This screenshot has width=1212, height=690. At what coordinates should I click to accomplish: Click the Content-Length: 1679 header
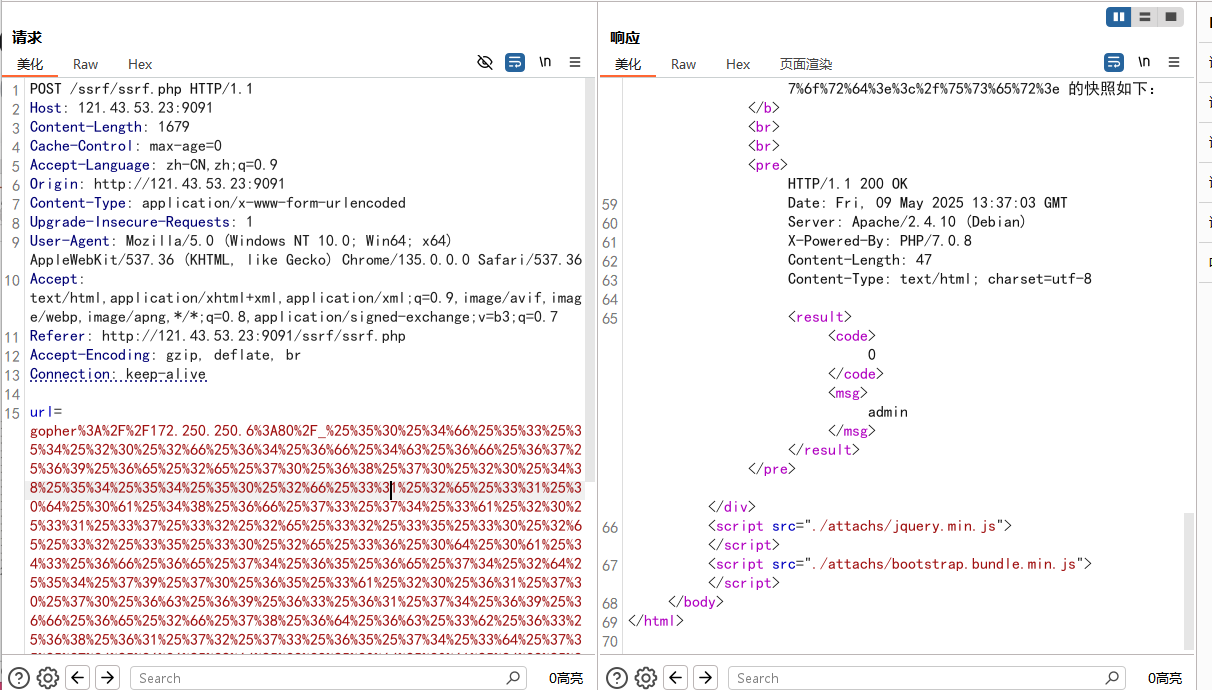[x=109, y=127]
